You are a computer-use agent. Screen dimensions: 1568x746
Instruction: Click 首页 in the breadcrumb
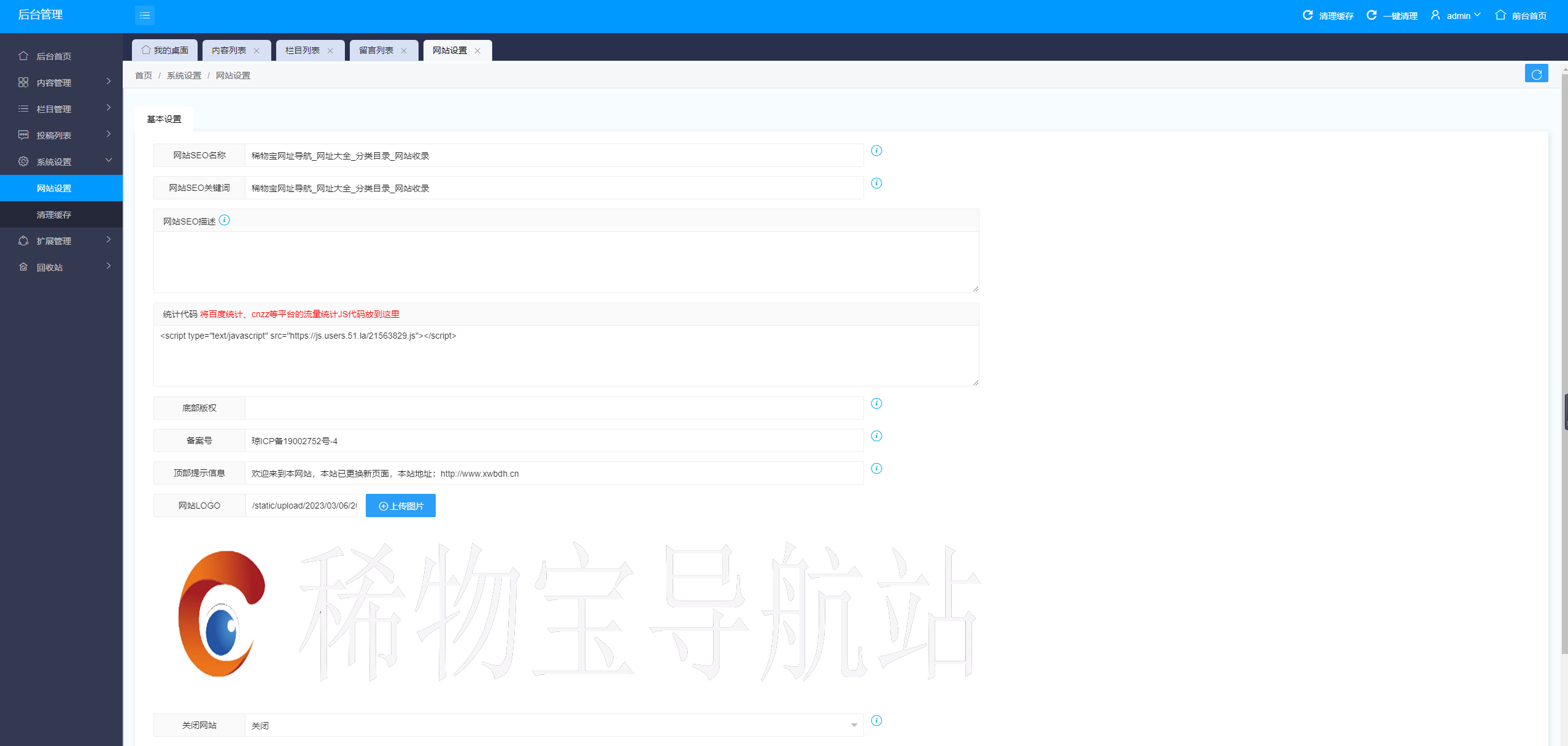tap(144, 75)
